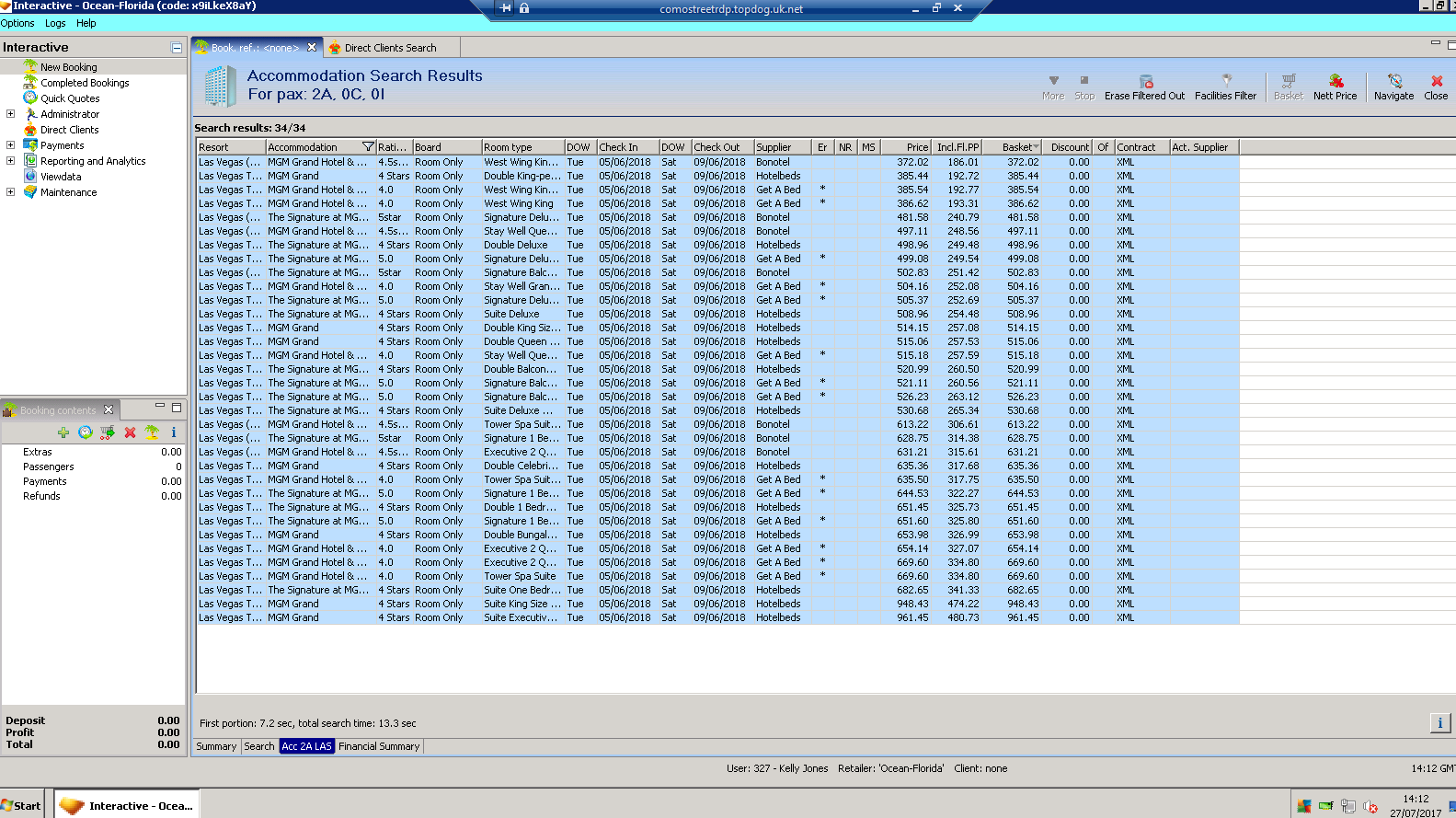
Task: Expand the Maintenance tree node
Action: 10,192
